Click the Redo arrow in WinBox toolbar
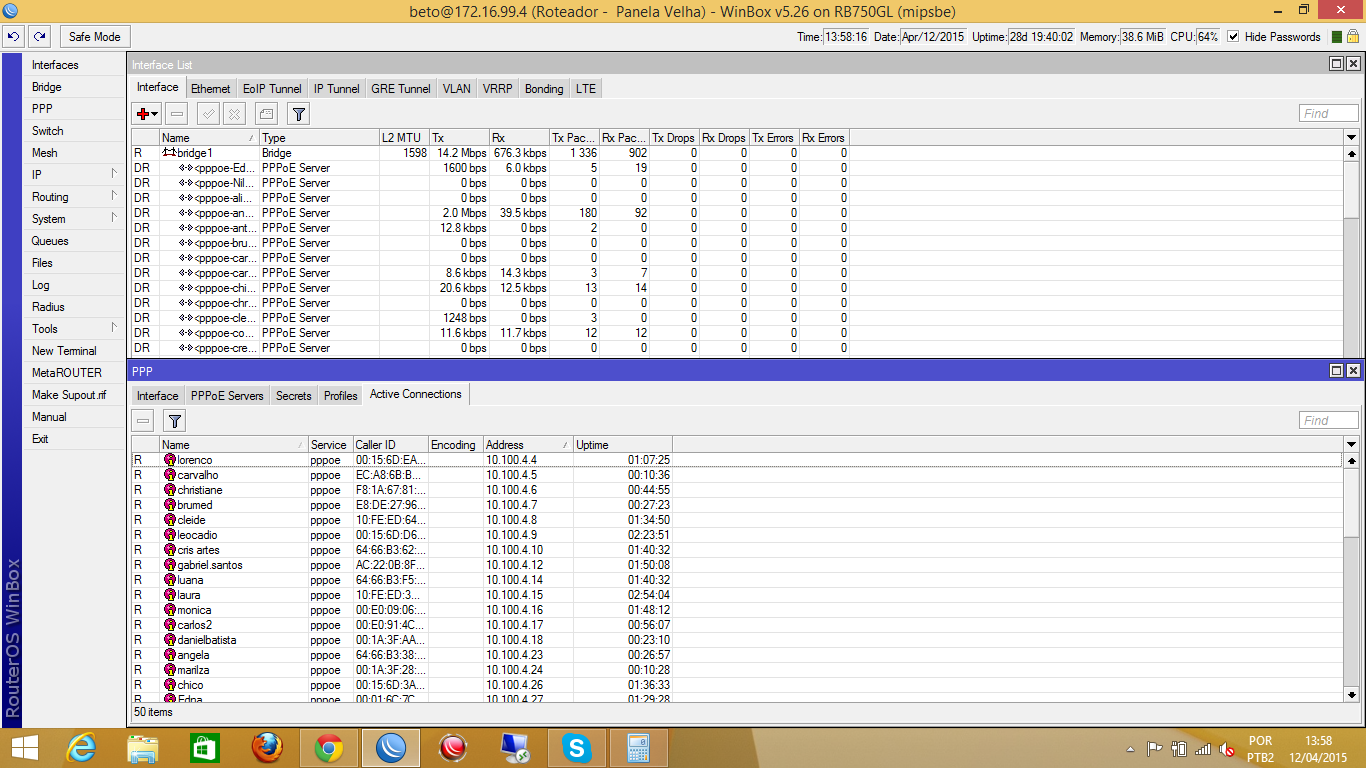This screenshot has width=1366, height=768. 40,37
